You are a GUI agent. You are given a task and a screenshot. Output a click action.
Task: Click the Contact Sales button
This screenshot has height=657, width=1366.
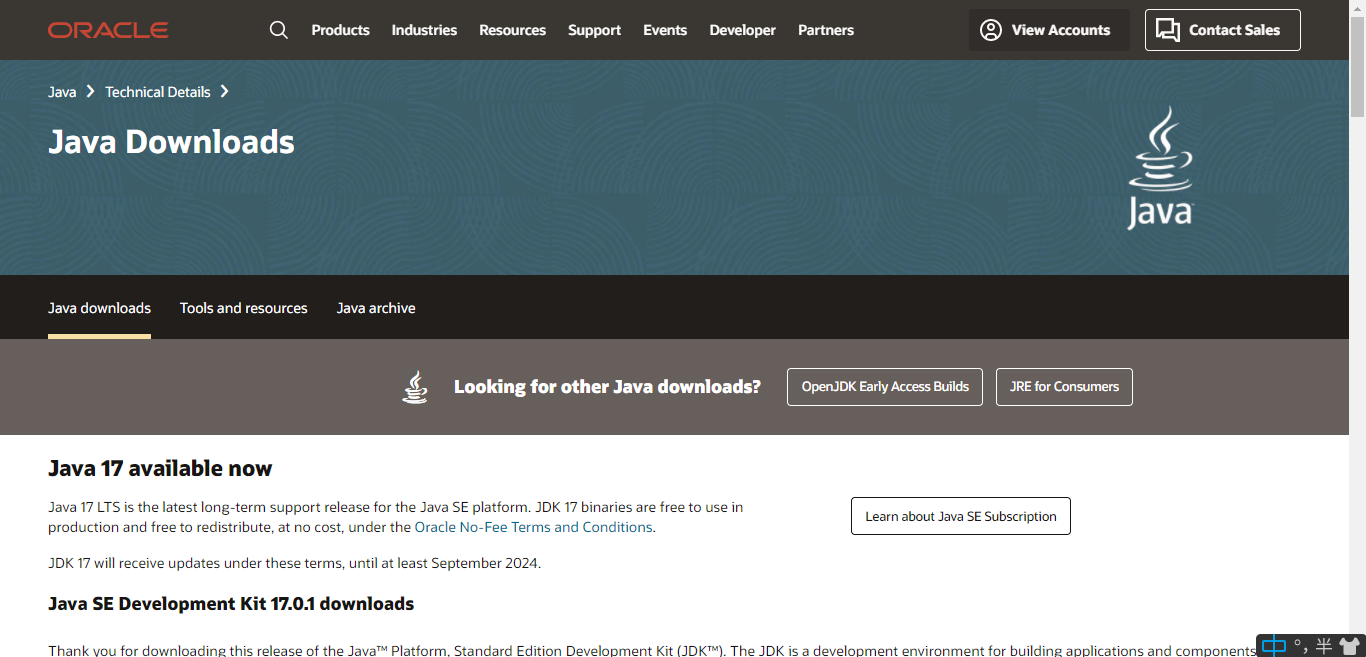[x=1223, y=30]
